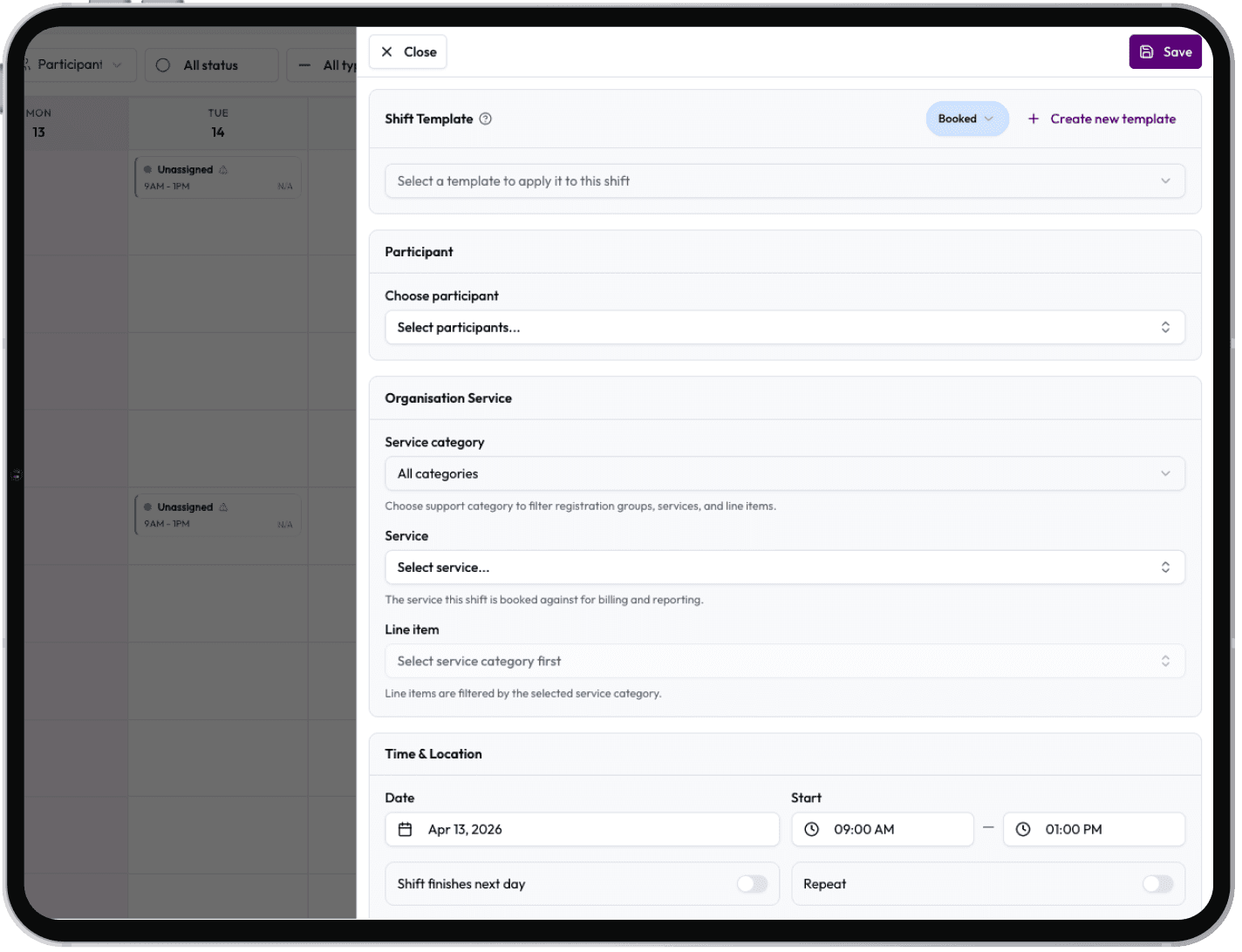Open the Select service combo box
Viewport: 1242px width, 952px height.
tap(785, 568)
